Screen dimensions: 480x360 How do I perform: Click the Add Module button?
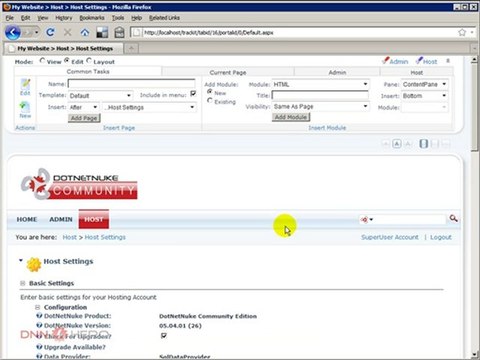point(291,117)
